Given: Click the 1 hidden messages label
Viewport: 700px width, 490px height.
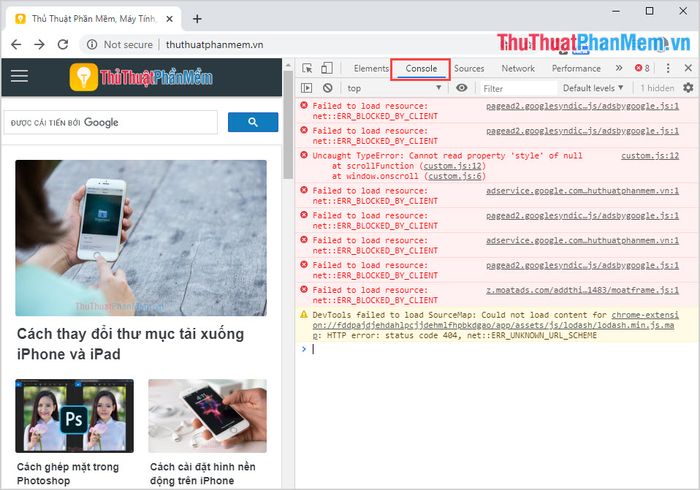Looking at the screenshot, I should tap(657, 88).
